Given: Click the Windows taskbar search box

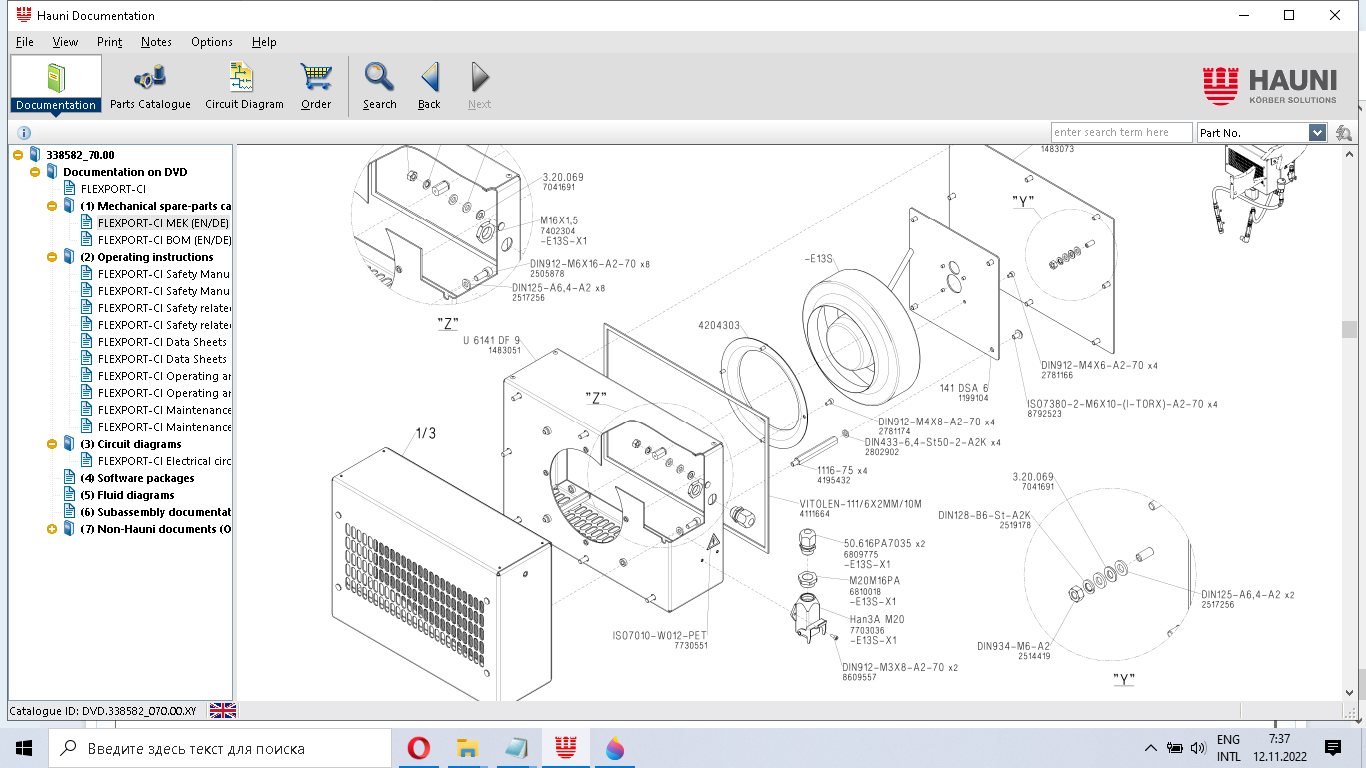Looking at the screenshot, I should click(219, 748).
